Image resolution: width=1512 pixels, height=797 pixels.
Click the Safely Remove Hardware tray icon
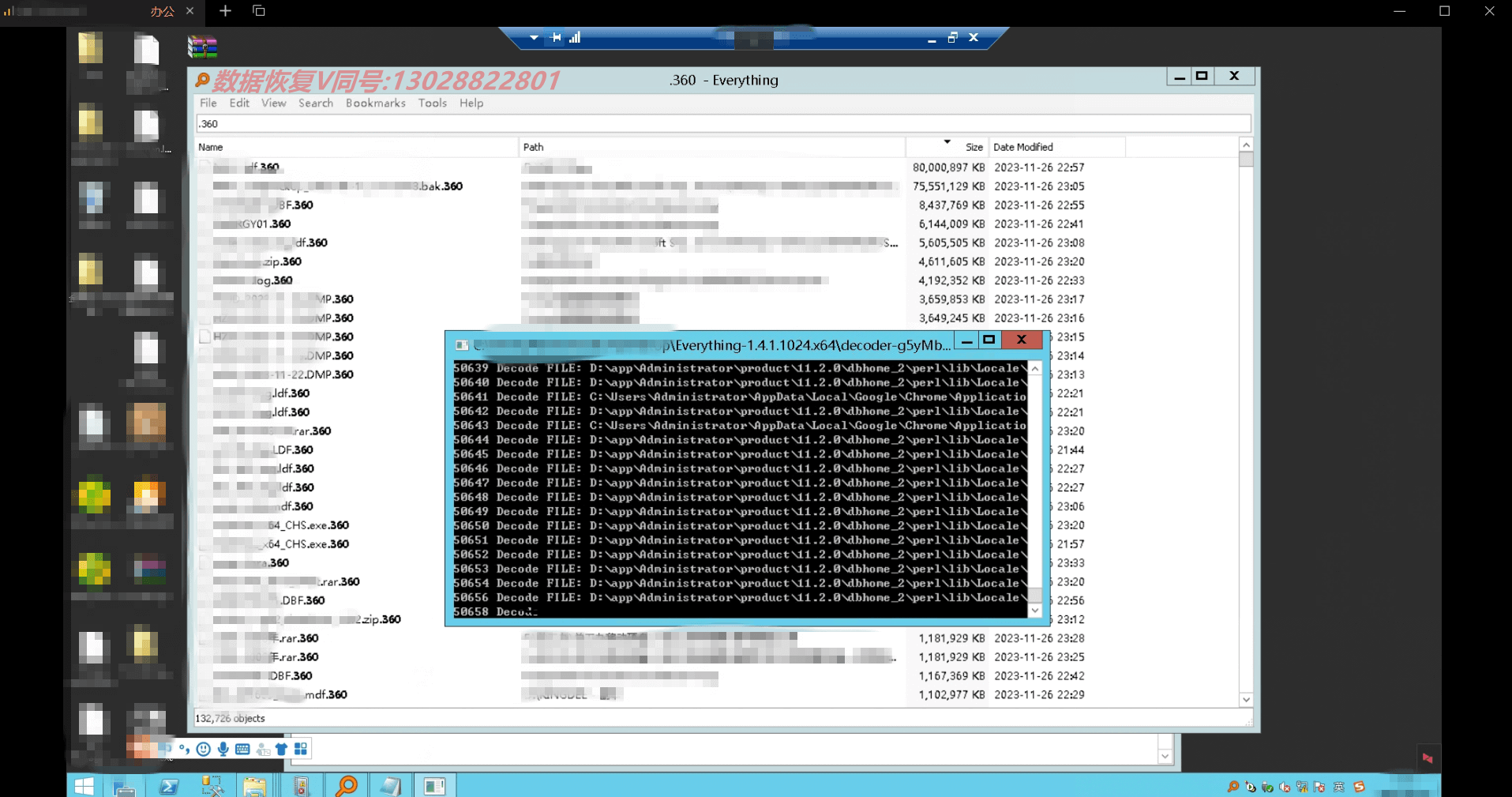(x=1267, y=787)
